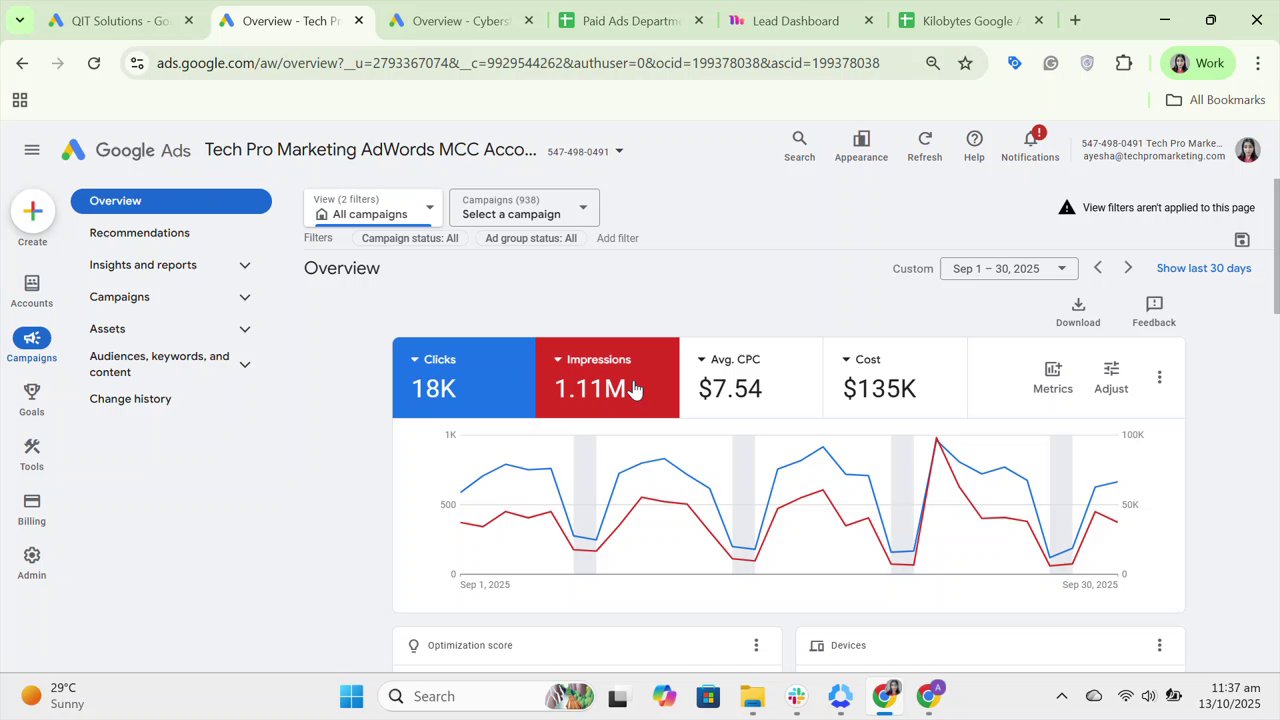This screenshot has height=720, width=1280.
Task: Expand the Campaigns nav section
Action: tap(245, 297)
